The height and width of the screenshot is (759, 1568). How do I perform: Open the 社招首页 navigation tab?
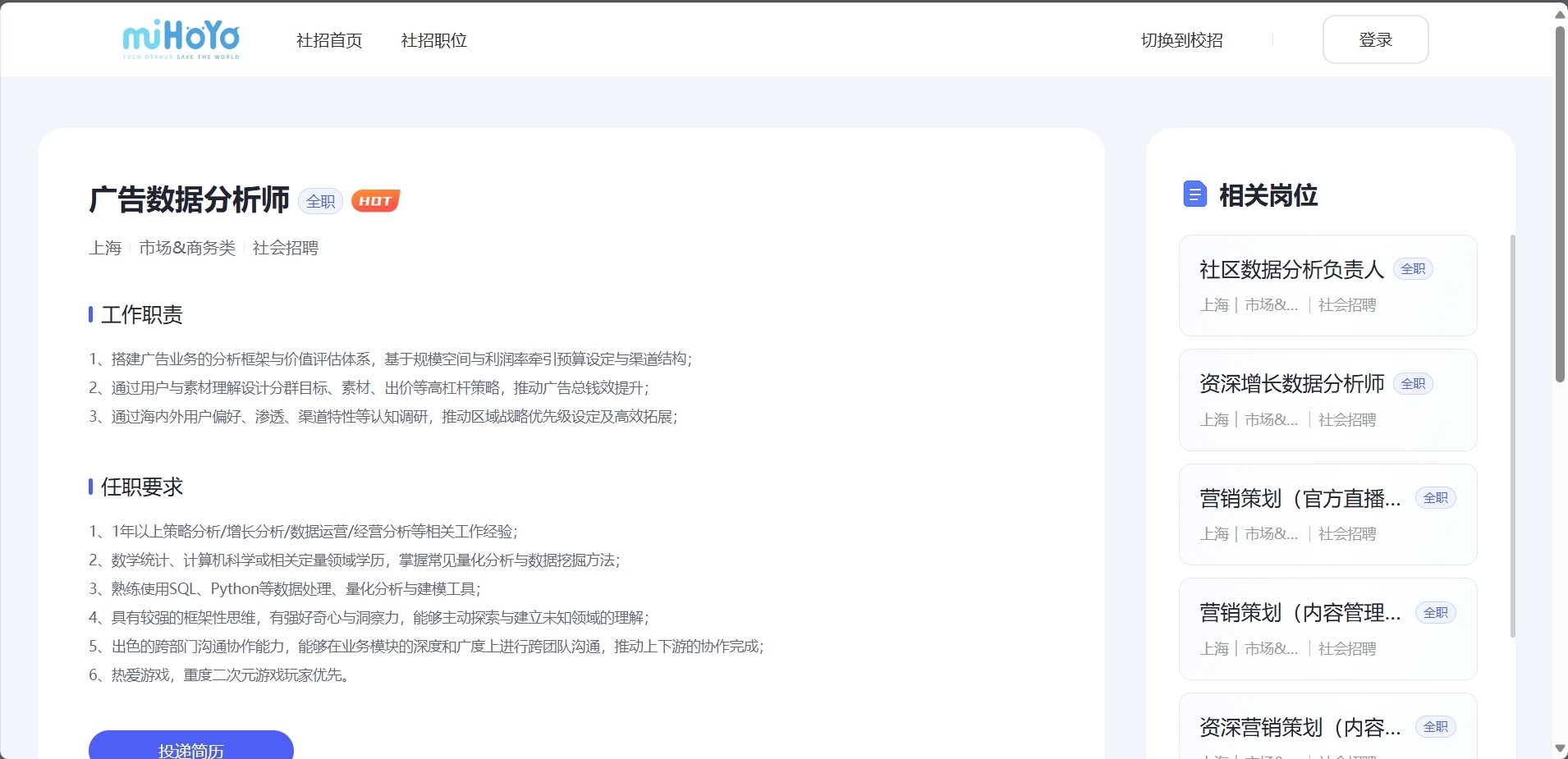(329, 40)
